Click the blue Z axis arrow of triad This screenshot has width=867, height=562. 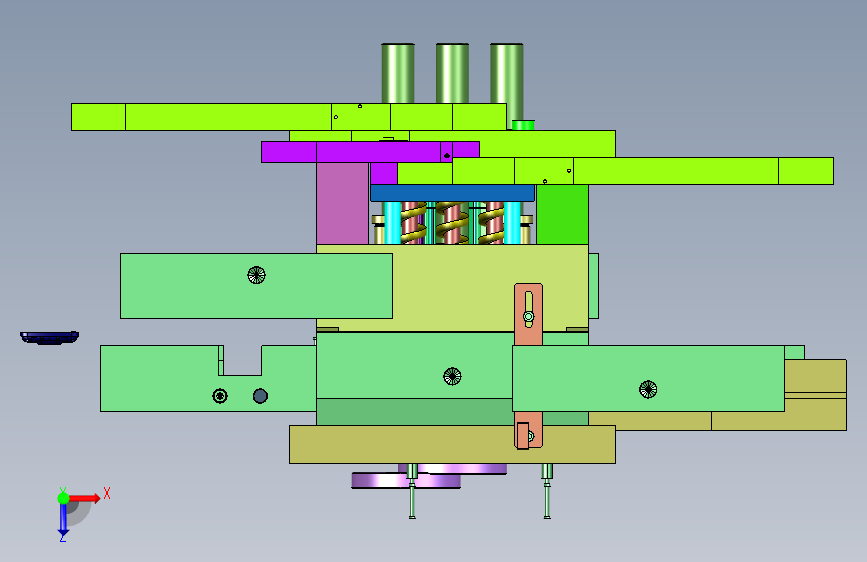pyautogui.click(x=63, y=519)
